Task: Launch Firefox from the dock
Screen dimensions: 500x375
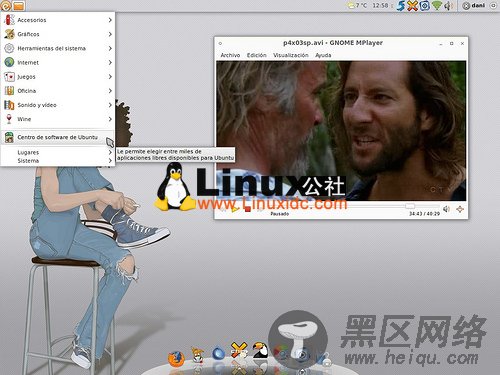Action: 176,359
